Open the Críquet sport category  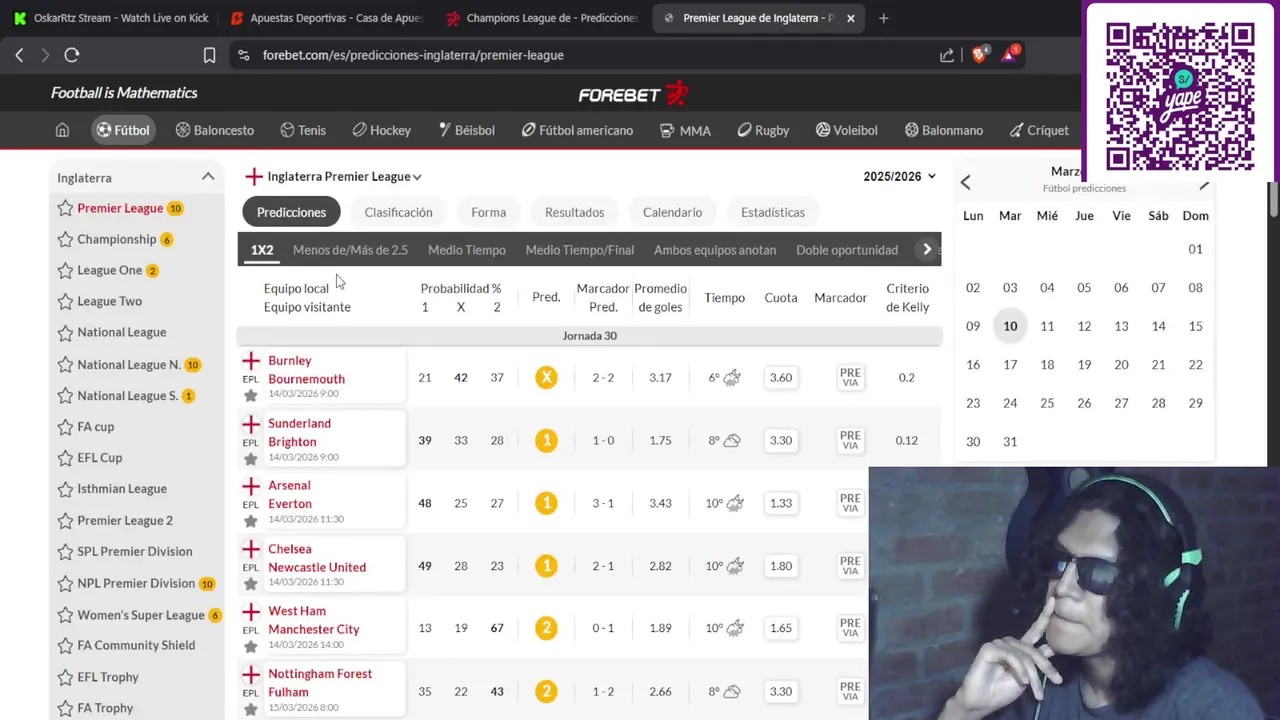1039,130
